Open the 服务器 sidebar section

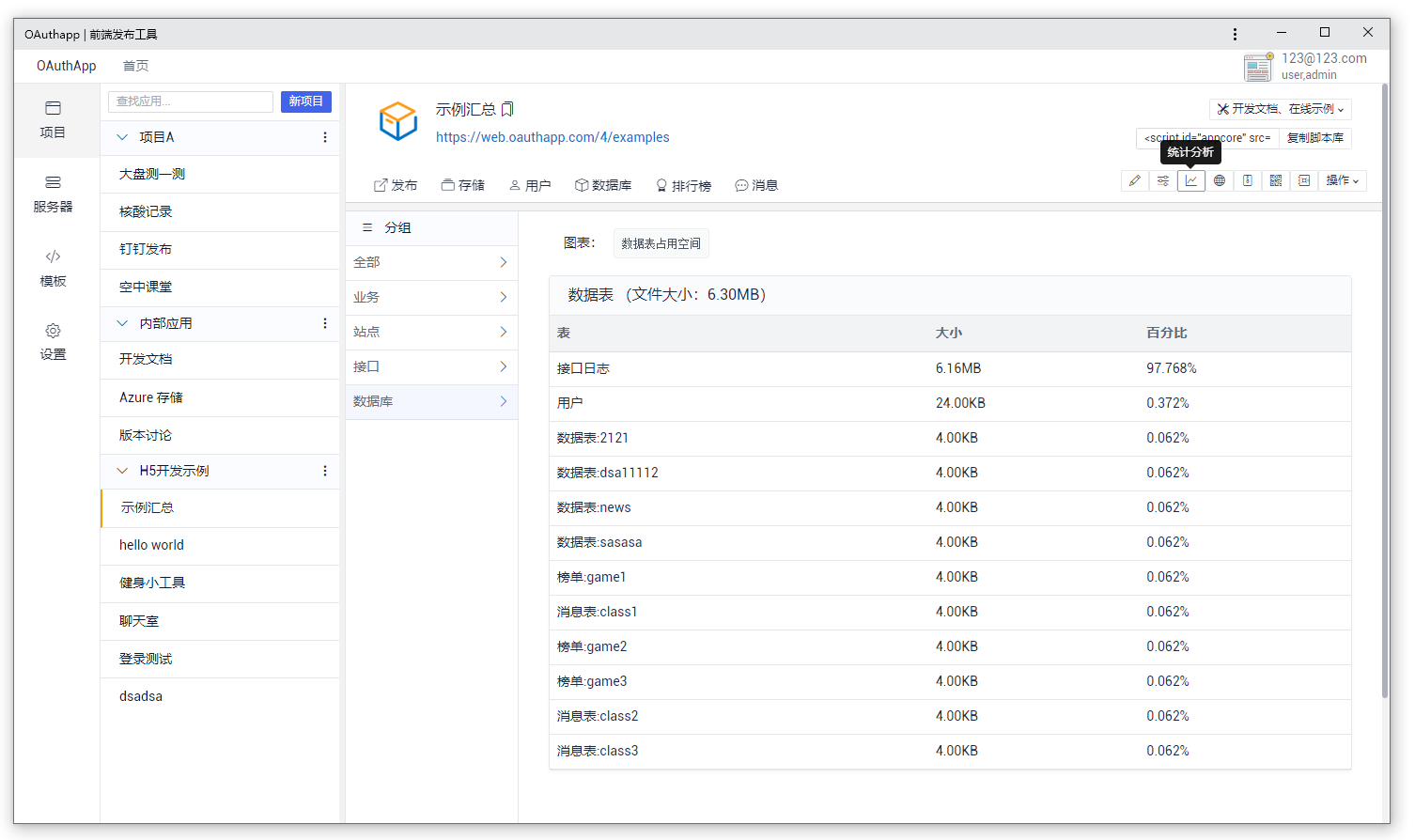[x=53, y=194]
